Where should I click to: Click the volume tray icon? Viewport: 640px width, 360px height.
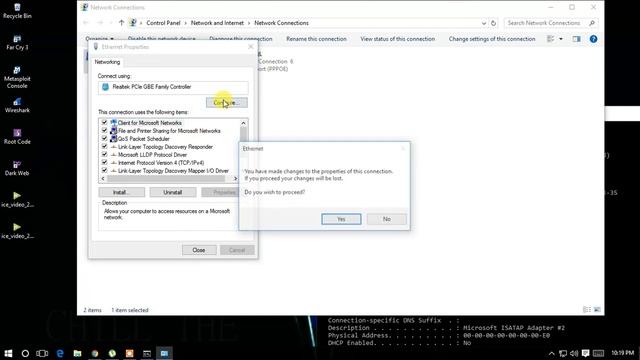(574, 353)
